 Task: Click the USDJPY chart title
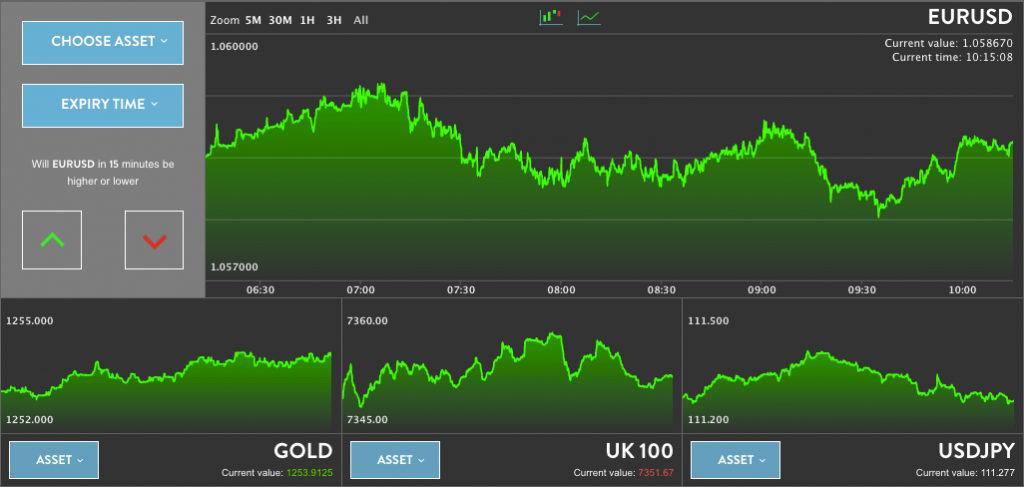pyautogui.click(x=976, y=450)
